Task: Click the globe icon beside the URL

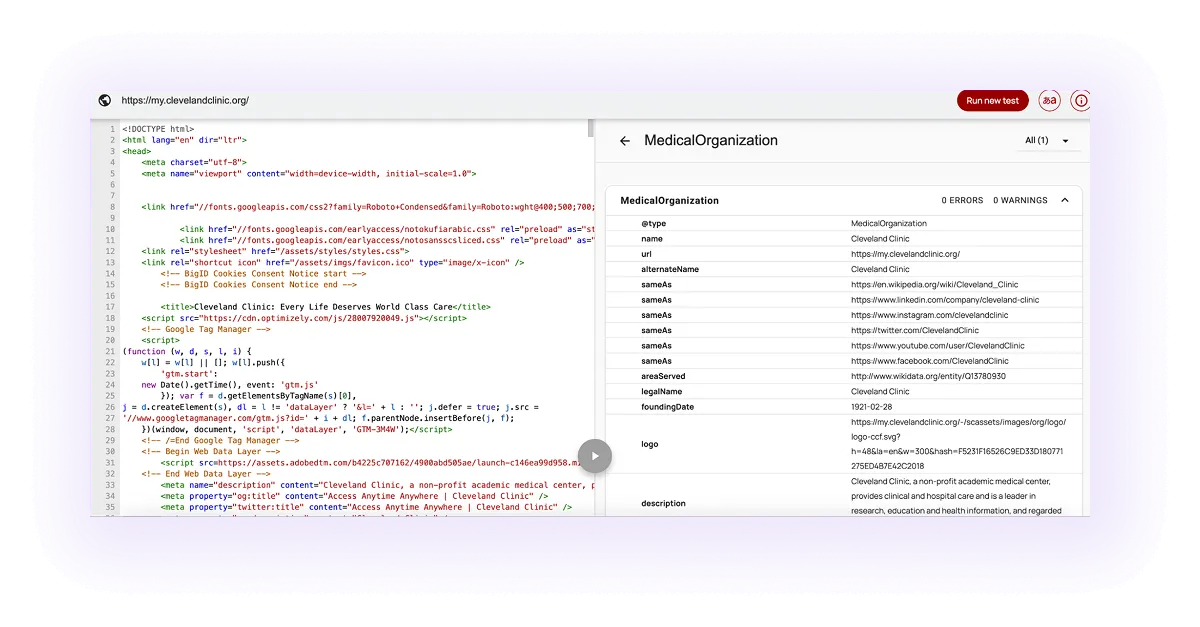Action: pyautogui.click(x=107, y=100)
